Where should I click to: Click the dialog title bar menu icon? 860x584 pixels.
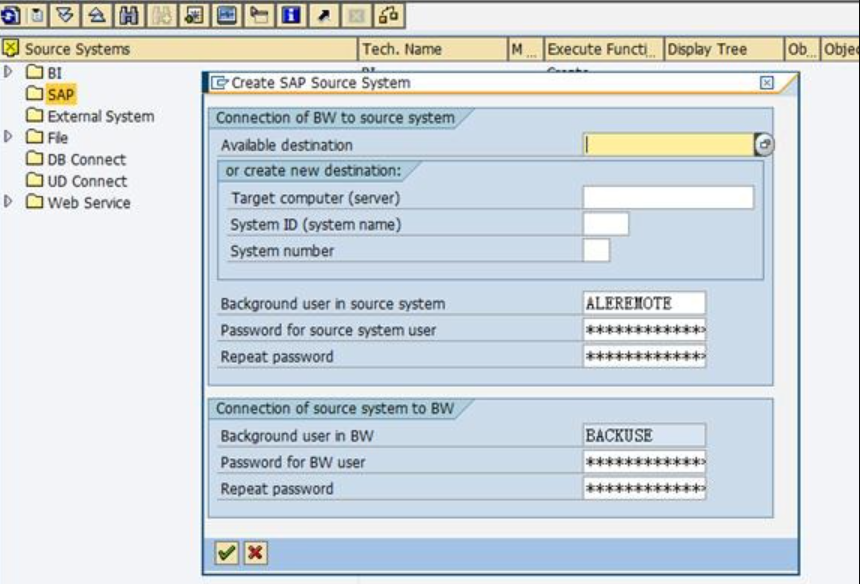[x=219, y=83]
